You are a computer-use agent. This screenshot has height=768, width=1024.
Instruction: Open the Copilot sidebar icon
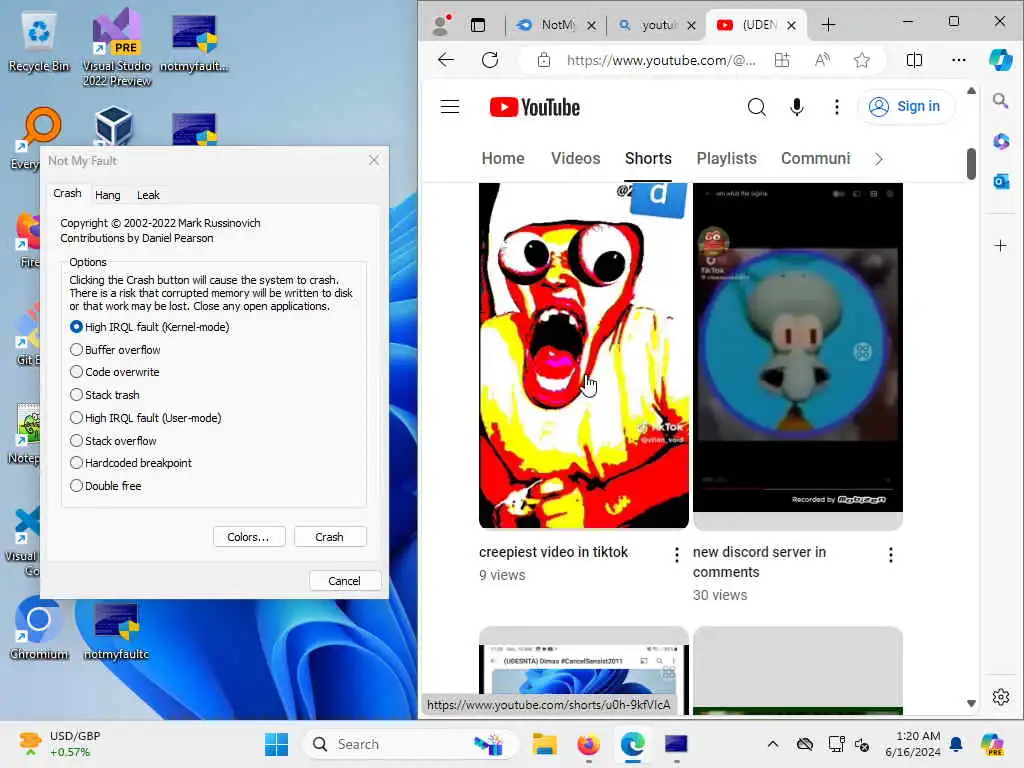click(1000, 59)
